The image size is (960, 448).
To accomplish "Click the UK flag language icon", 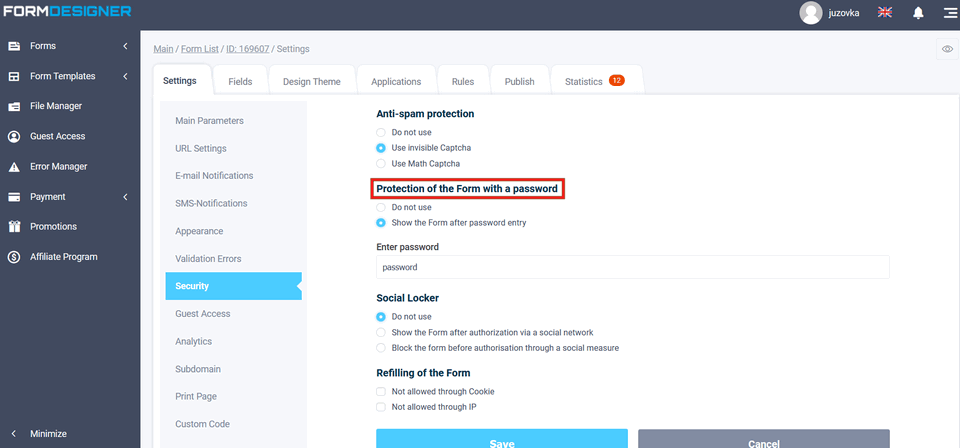I will pyautogui.click(x=885, y=13).
